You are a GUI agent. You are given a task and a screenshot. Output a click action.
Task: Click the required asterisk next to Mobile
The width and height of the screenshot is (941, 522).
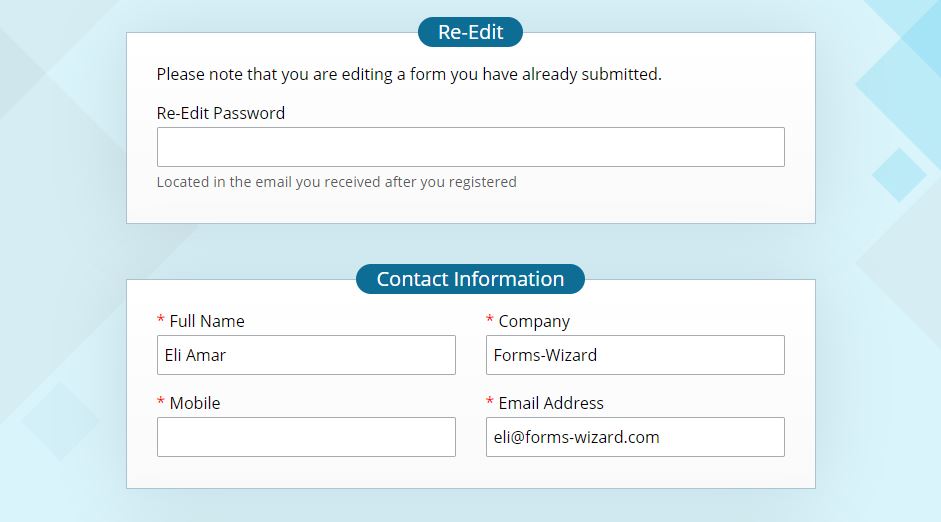(x=161, y=403)
